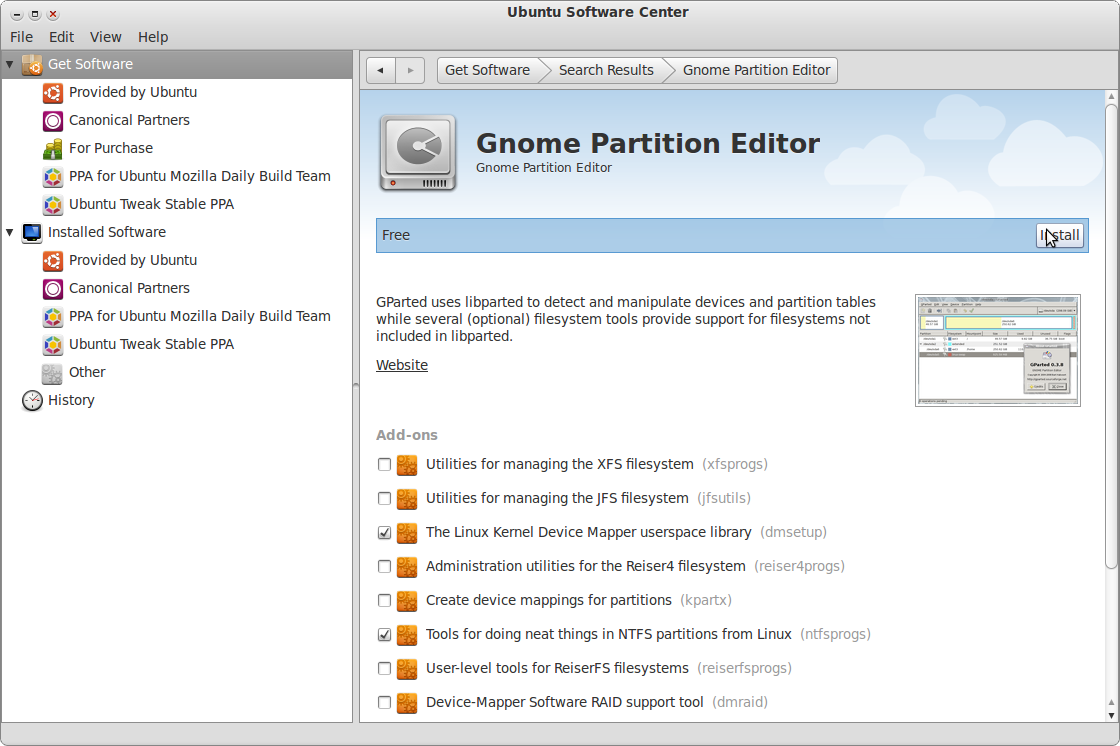Click the kpartx add-on package icon
The image size is (1120, 746).
pos(407,601)
